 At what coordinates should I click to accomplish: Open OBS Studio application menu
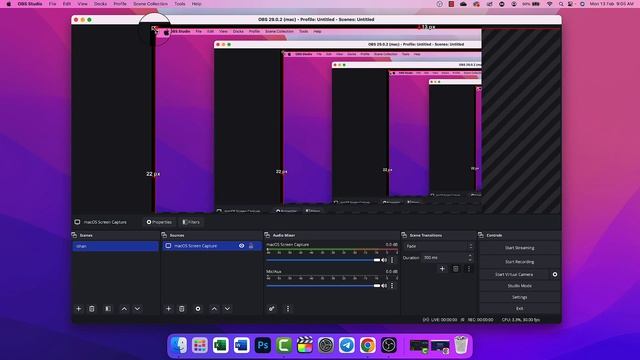[30, 4]
